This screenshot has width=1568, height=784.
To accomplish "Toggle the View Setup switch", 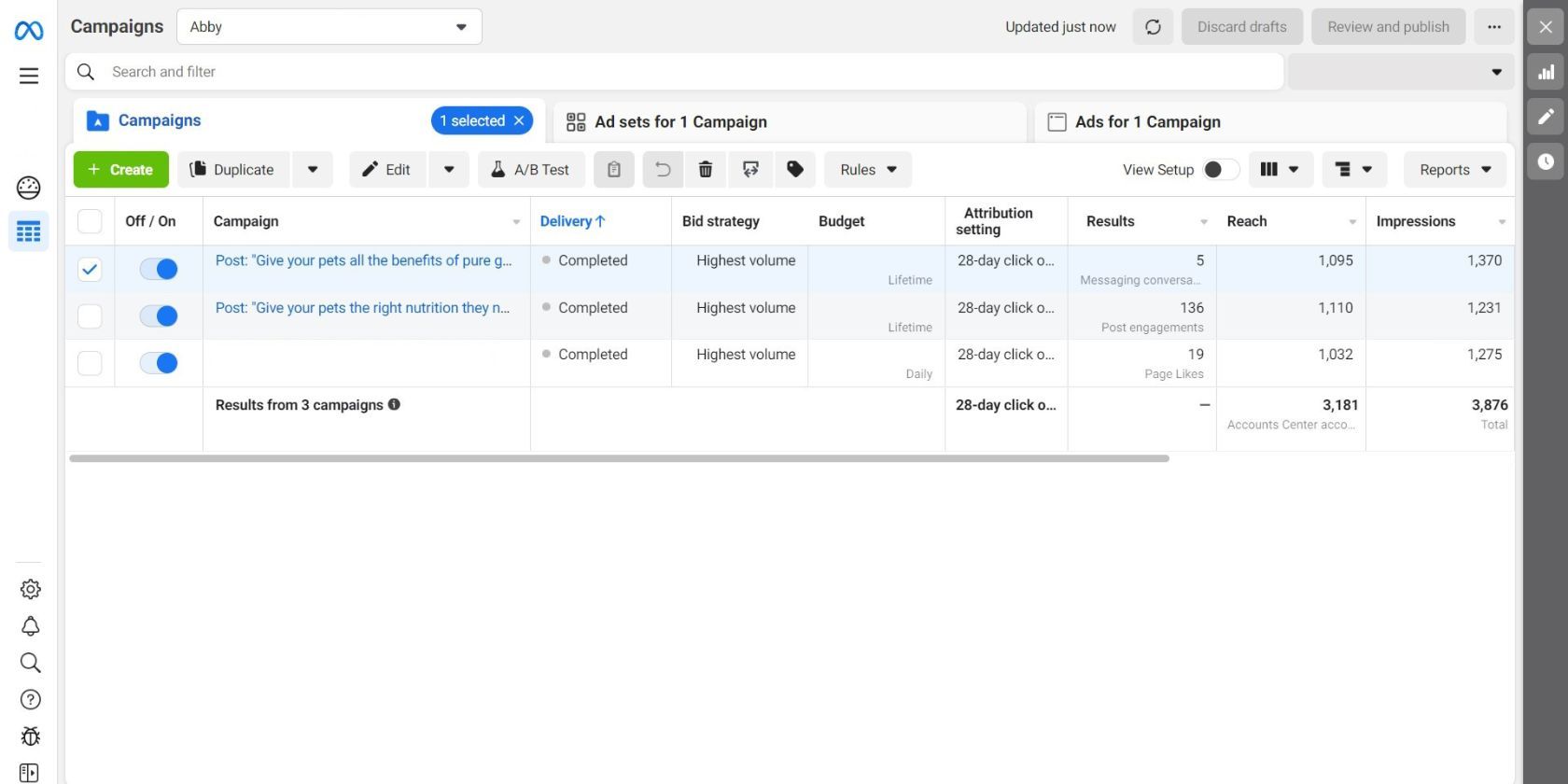I will pyautogui.click(x=1220, y=169).
